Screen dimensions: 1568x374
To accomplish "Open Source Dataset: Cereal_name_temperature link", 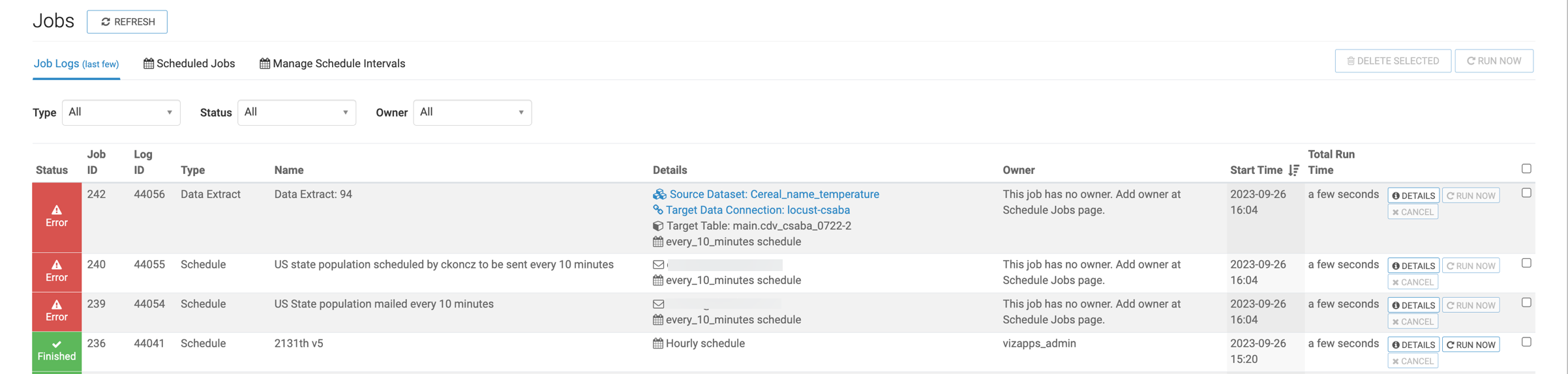I will tap(774, 194).
